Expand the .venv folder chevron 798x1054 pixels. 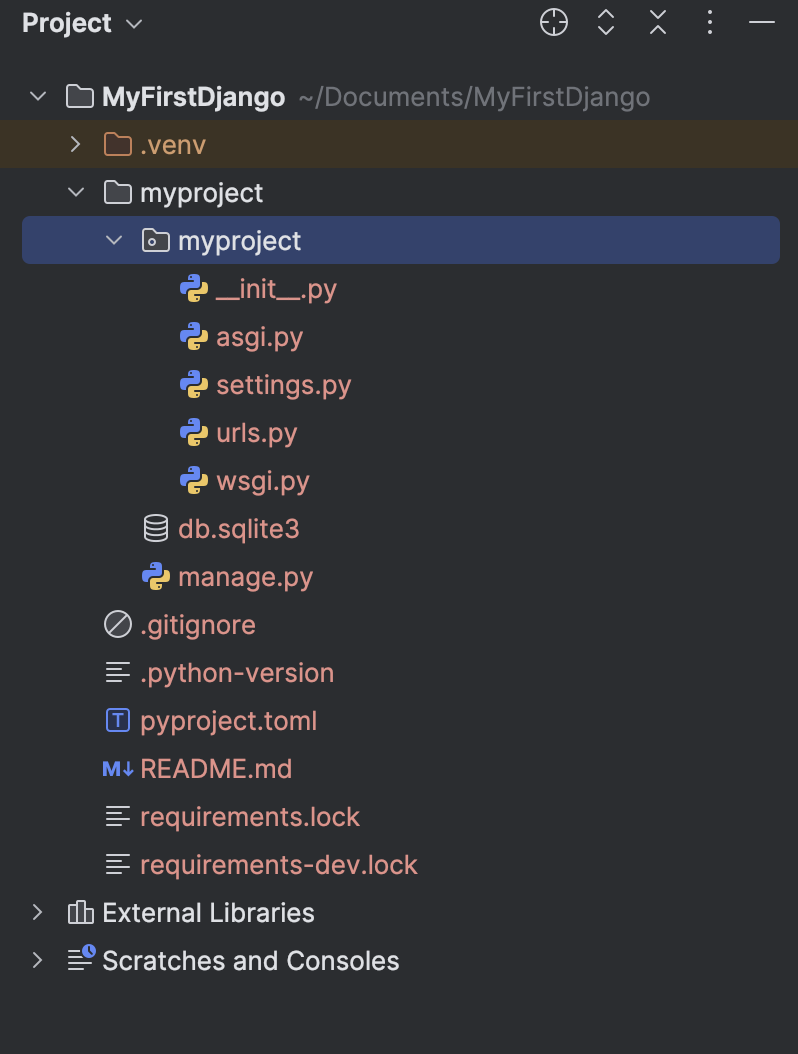tap(75, 145)
